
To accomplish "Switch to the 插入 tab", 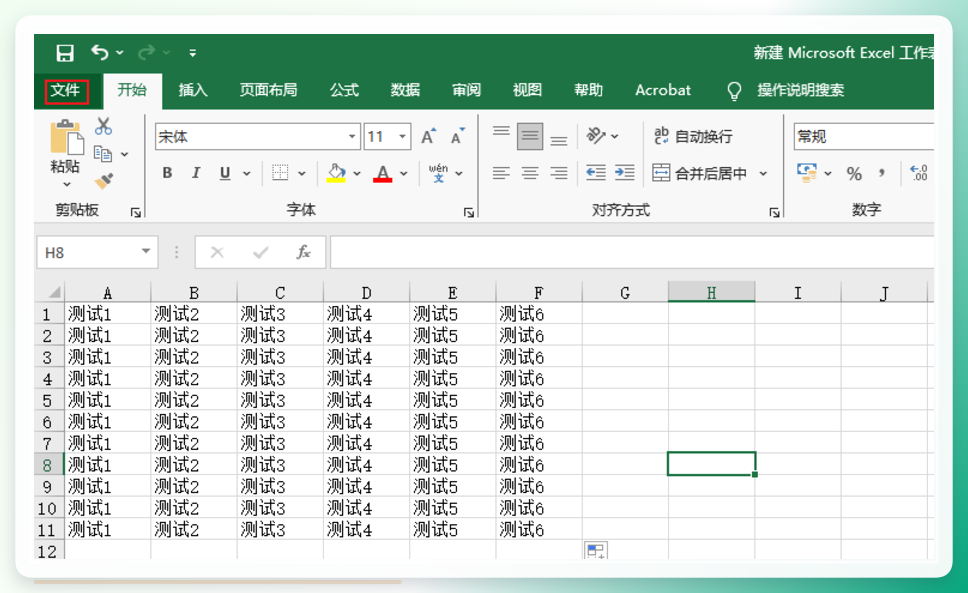I will coord(193,90).
